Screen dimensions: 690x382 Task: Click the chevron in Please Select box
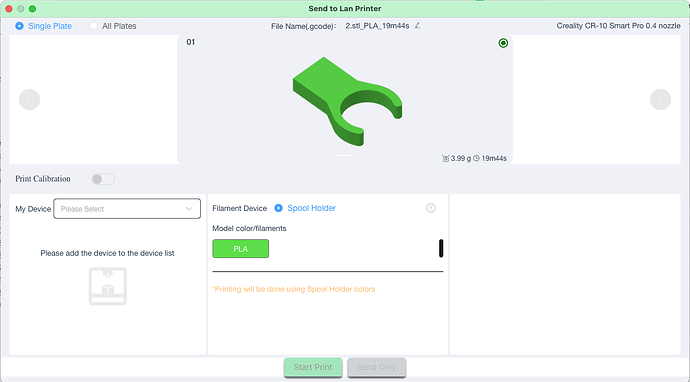(x=189, y=209)
